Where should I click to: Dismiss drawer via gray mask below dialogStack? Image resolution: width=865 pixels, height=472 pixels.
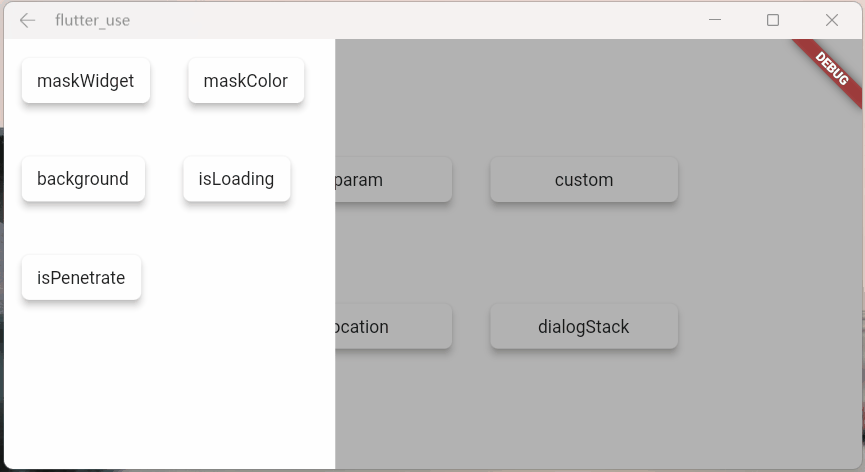coord(584,408)
